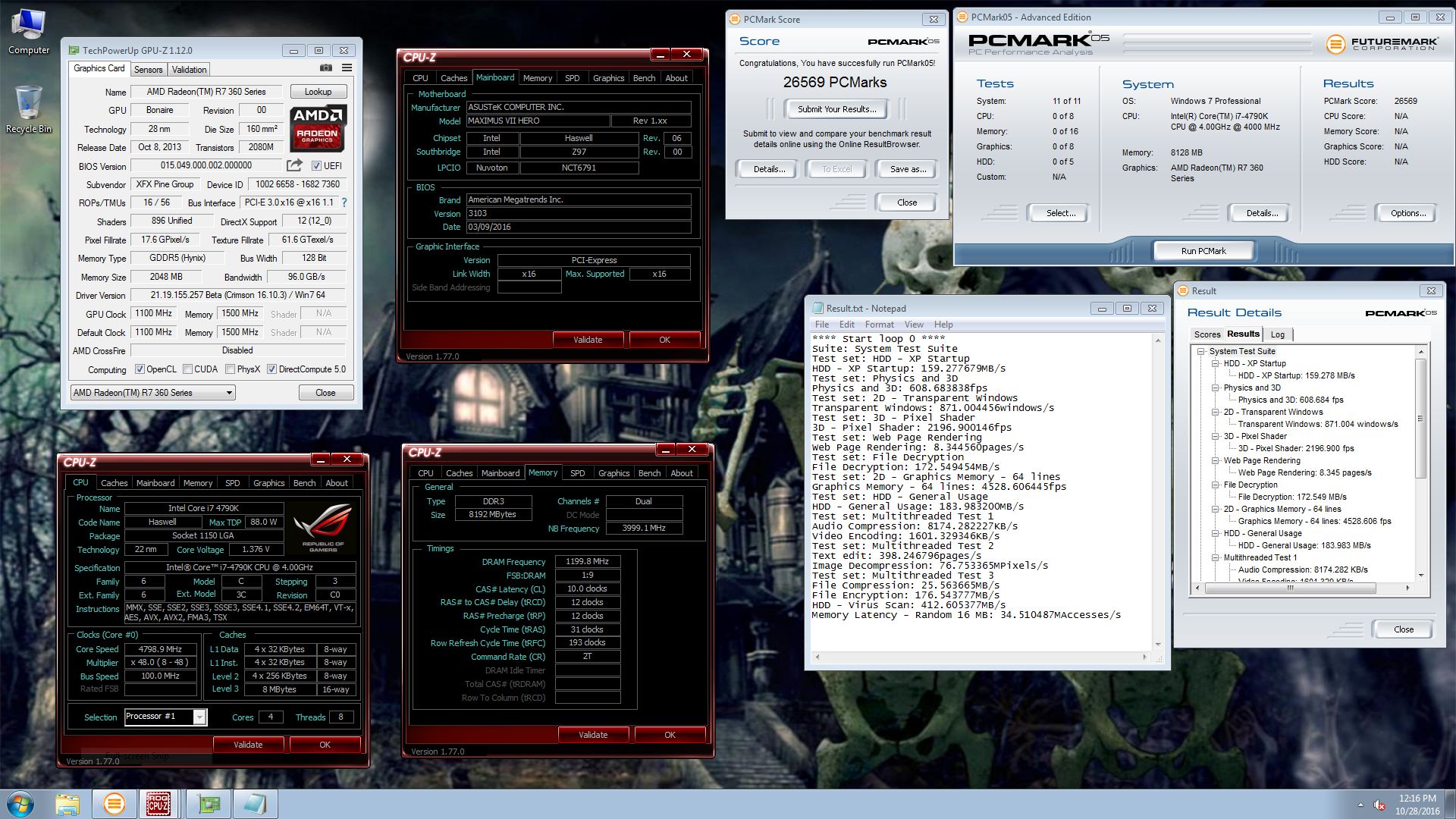Minimize the PCMark05 Advanced Edition window
Screen dimensions: 1456x819
(1390, 17)
